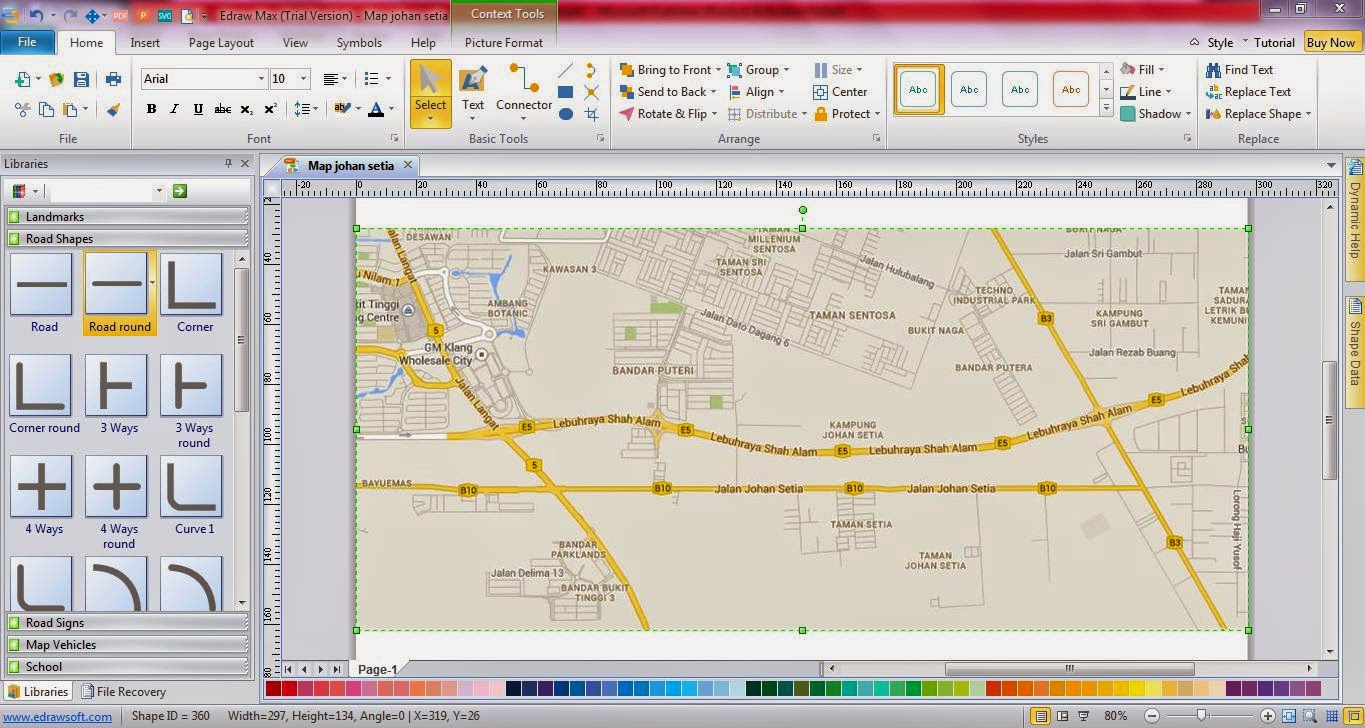Image resolution: width=1365 pixels, height=728 pixels.
Task: Click the Rotate & Flip icon
Action: point(627,114)
